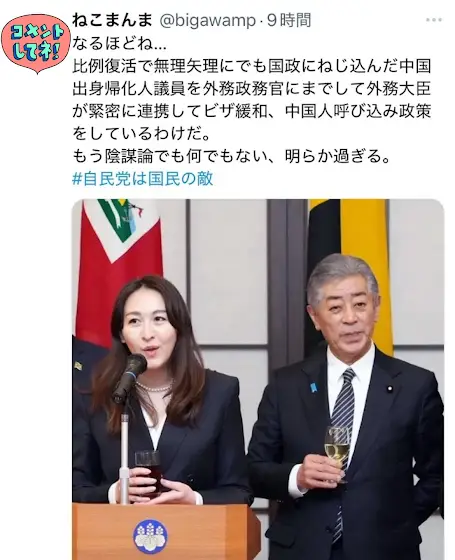This screenshot has height=560, width=455.
Task: Click the pearl necklace in the photo
Action: click(154, 387)
